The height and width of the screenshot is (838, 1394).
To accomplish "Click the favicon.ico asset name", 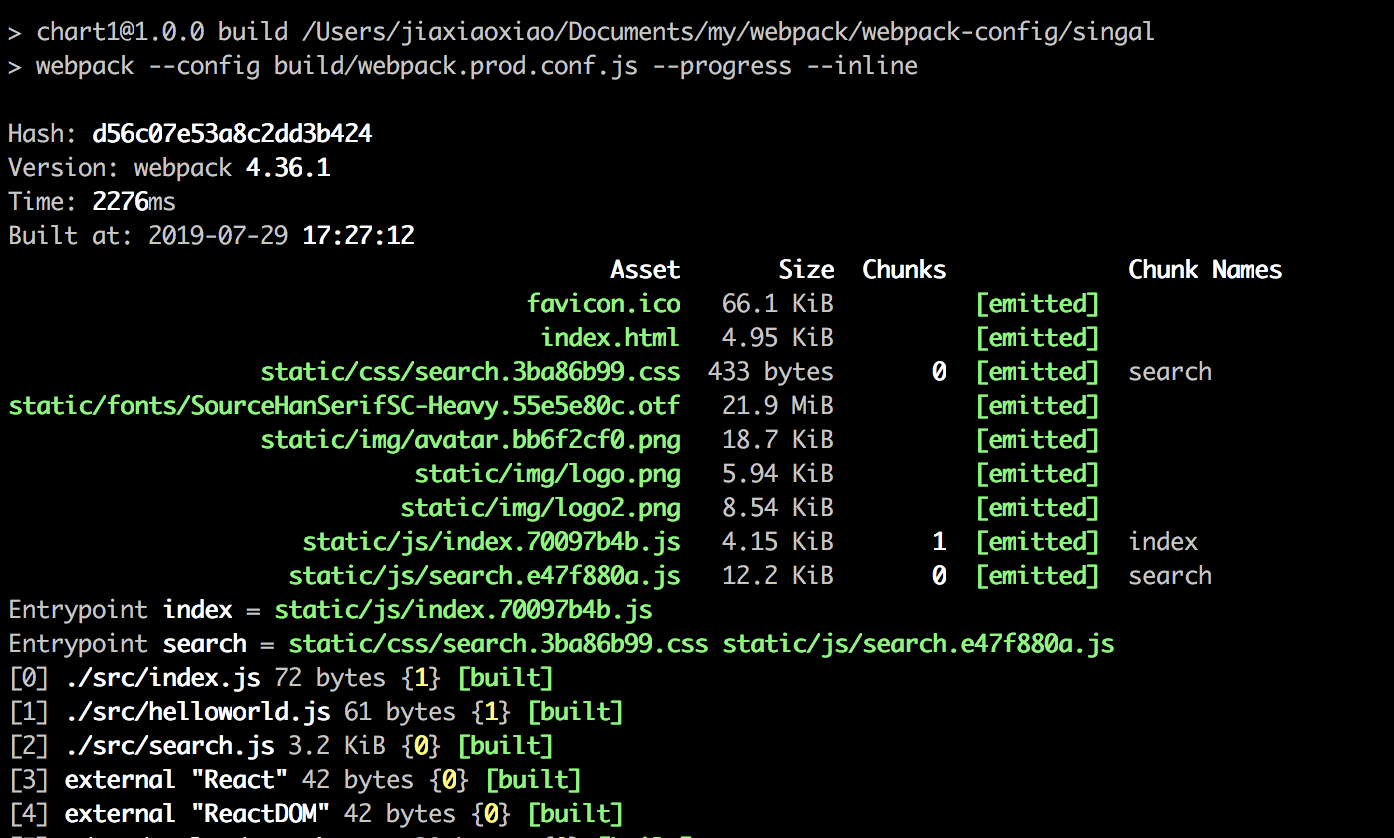I will click(x=603, y=304).
